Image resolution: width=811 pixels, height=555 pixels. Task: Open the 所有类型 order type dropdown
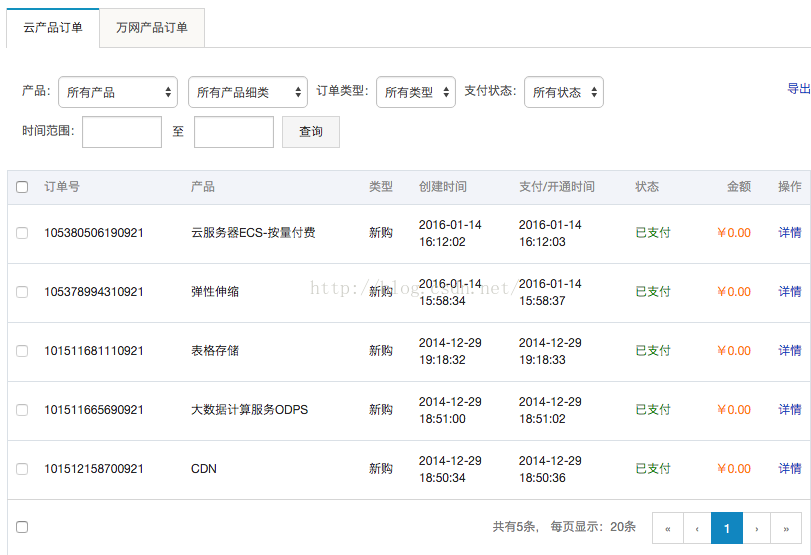416,92
